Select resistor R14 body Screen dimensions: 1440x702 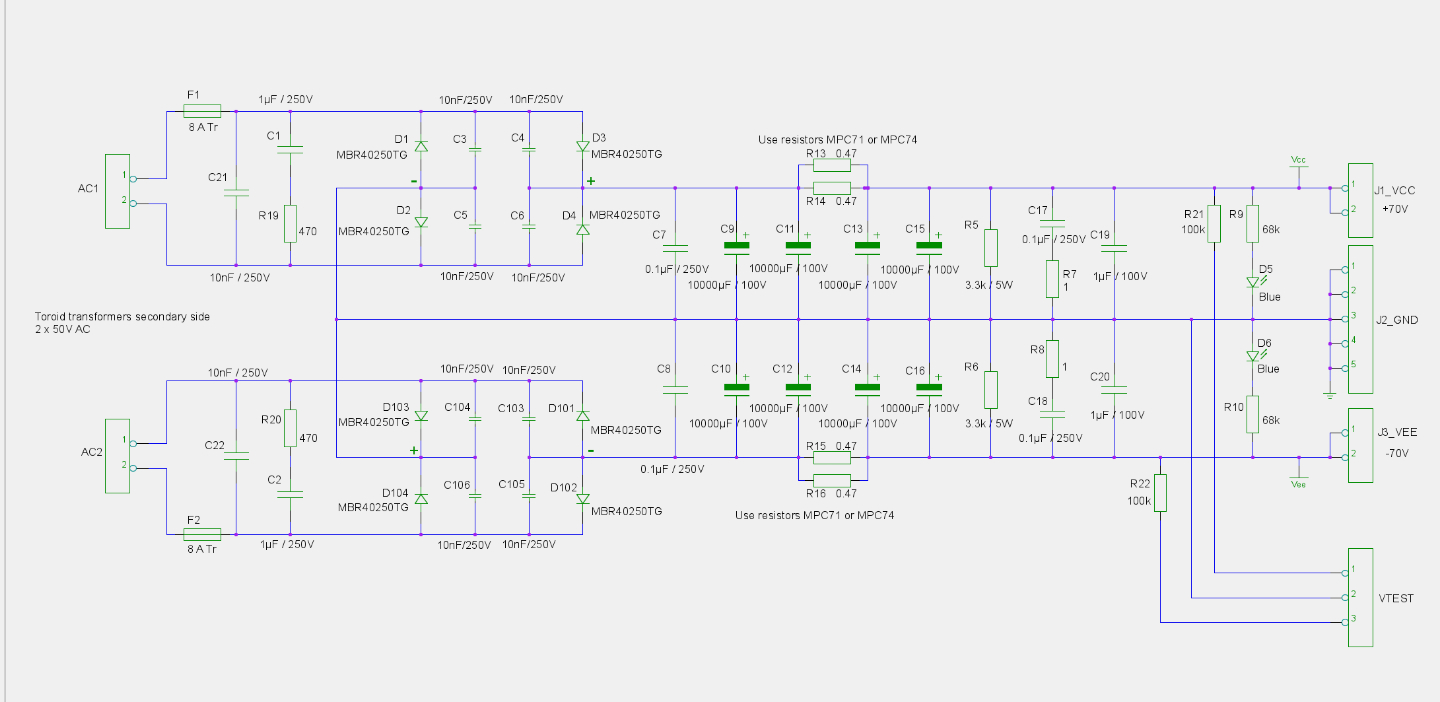pos(832,187)
